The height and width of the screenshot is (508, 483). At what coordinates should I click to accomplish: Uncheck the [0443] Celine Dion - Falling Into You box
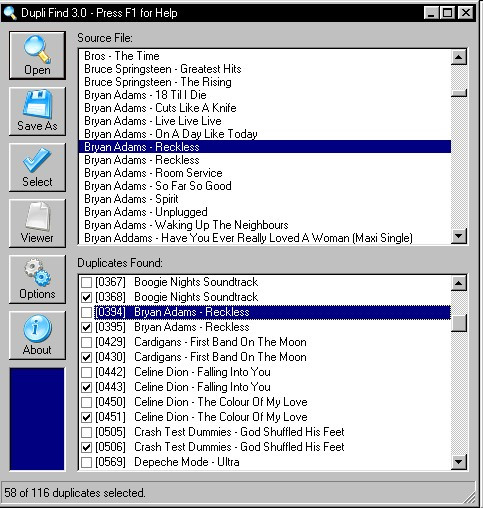(x=86, y=387)
